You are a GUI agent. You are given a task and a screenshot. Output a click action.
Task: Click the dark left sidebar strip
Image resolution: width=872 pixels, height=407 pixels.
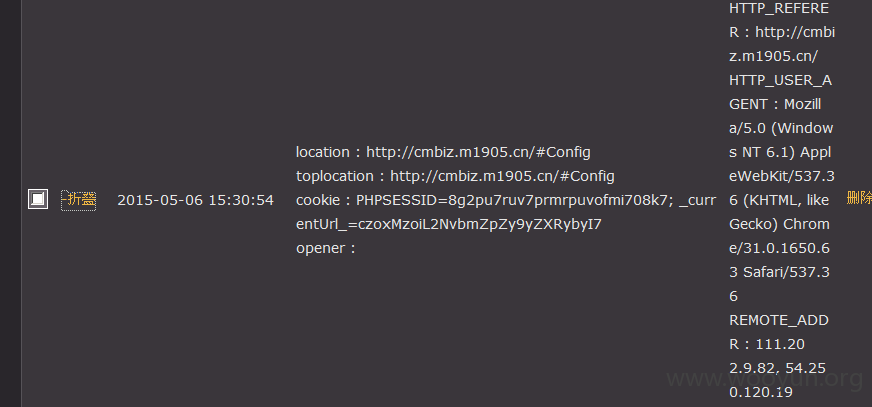[x=11, y=204]
